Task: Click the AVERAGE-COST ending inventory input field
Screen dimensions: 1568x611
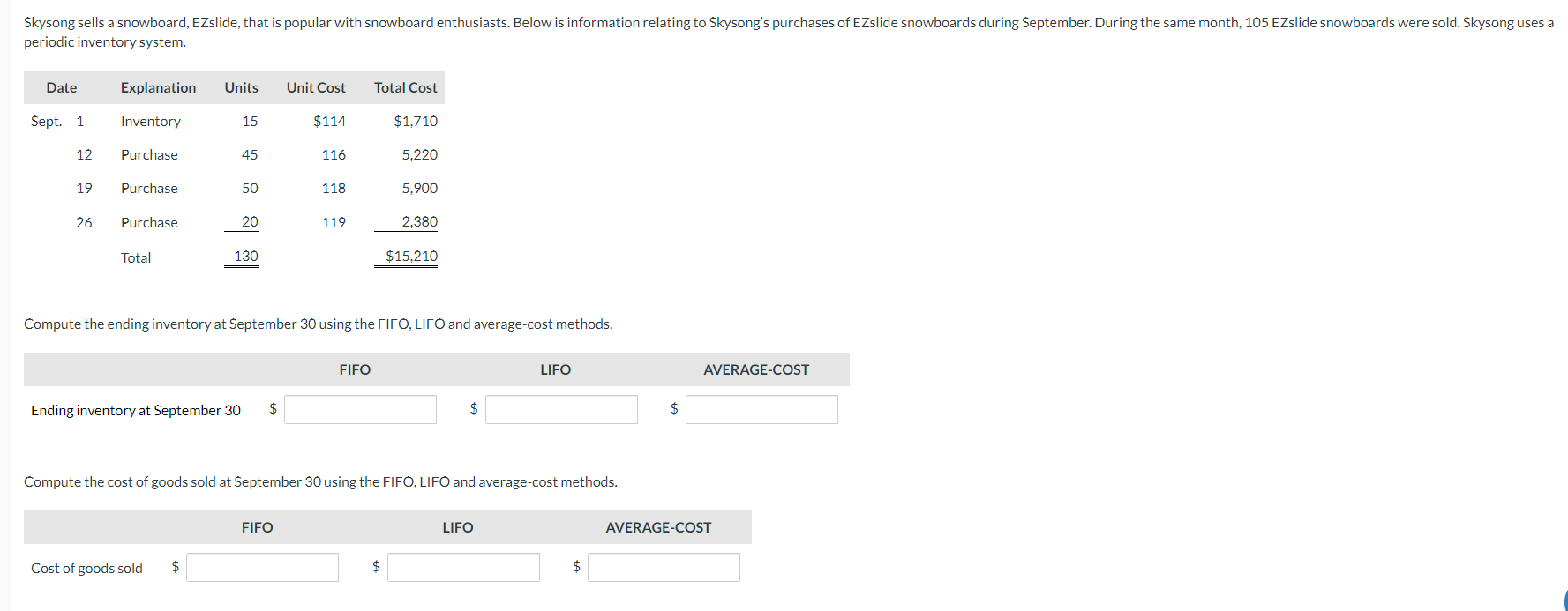Action: coord(761,409)
